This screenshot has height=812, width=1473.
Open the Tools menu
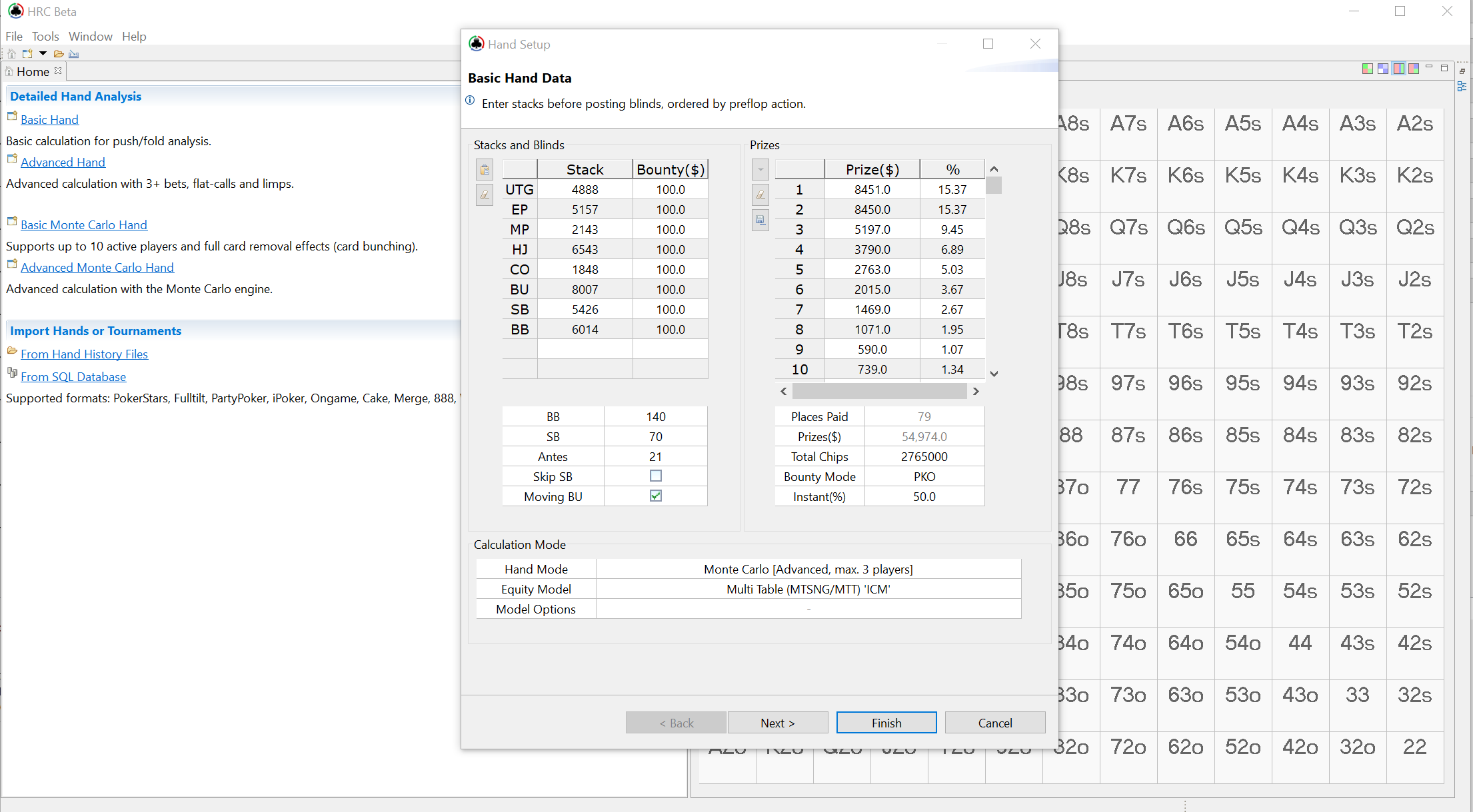(45, 36)
